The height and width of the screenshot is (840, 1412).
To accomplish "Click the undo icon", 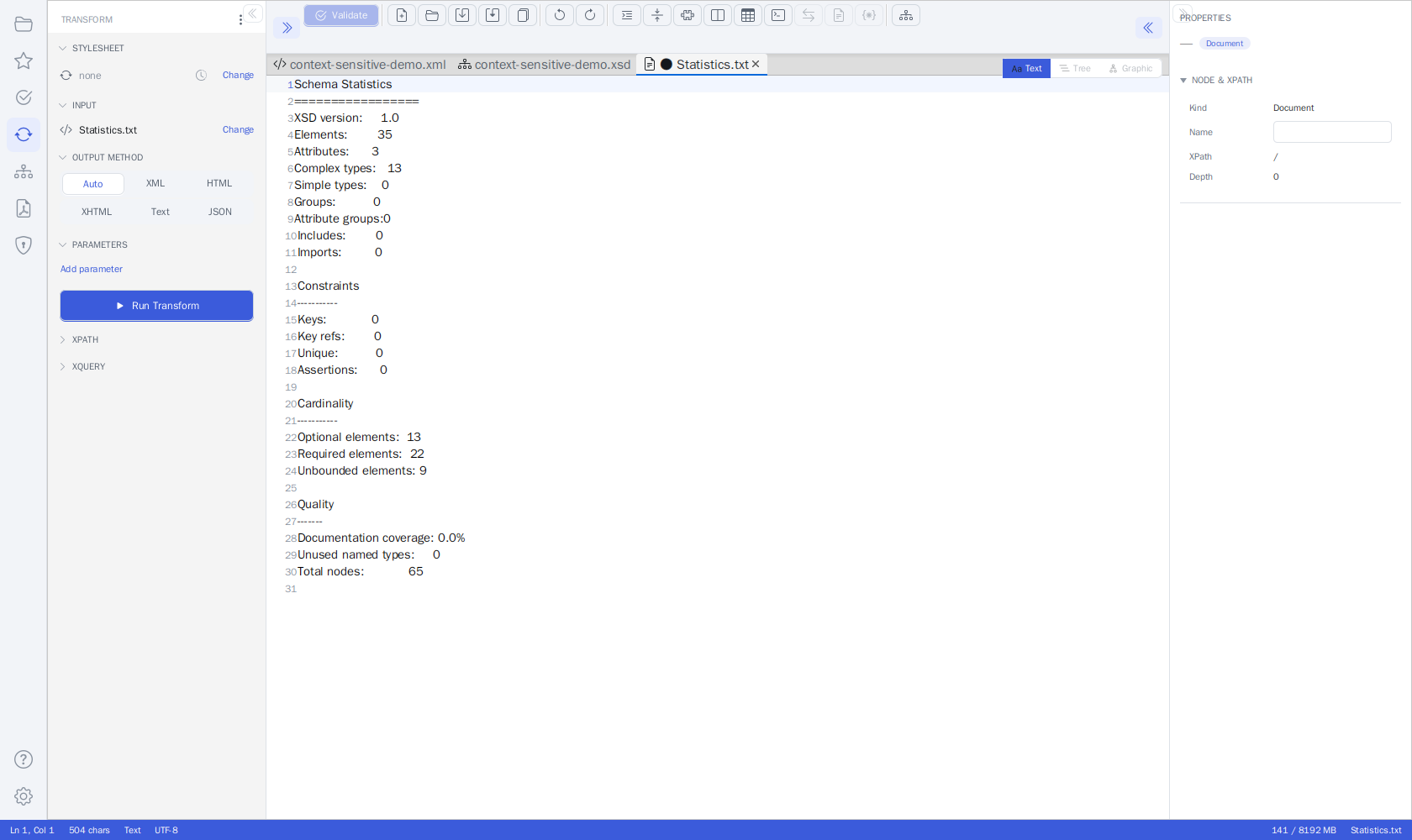I will 560,15.
